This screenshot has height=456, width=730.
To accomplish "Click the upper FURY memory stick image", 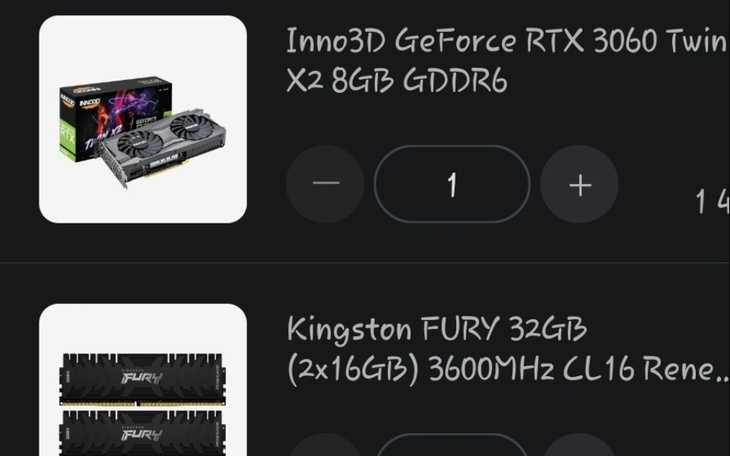I will [x=142, y=379].
